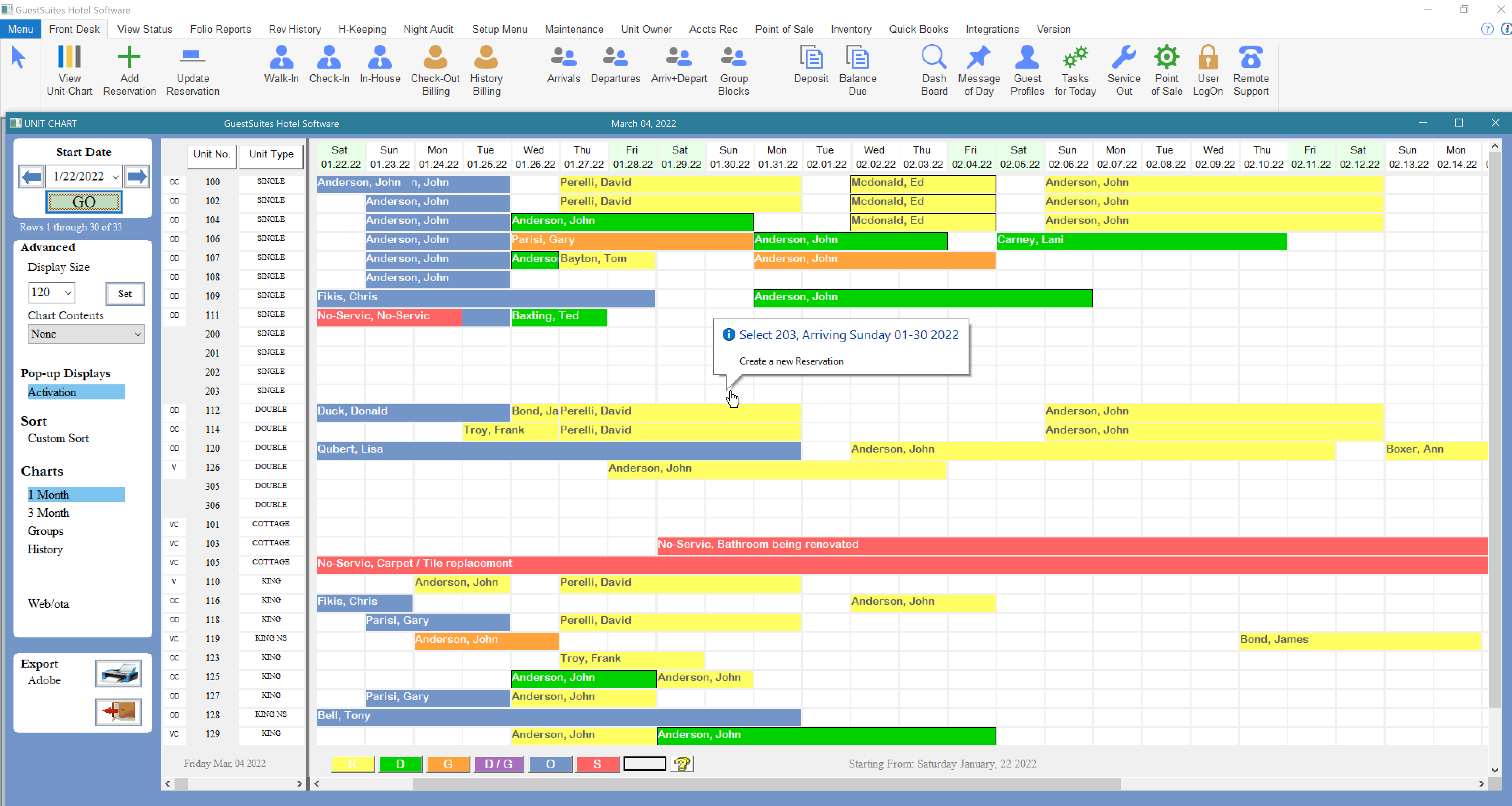
Task: Click the Remote Support phone icon
Action: pyautogui.click(x=1250, y=58)
